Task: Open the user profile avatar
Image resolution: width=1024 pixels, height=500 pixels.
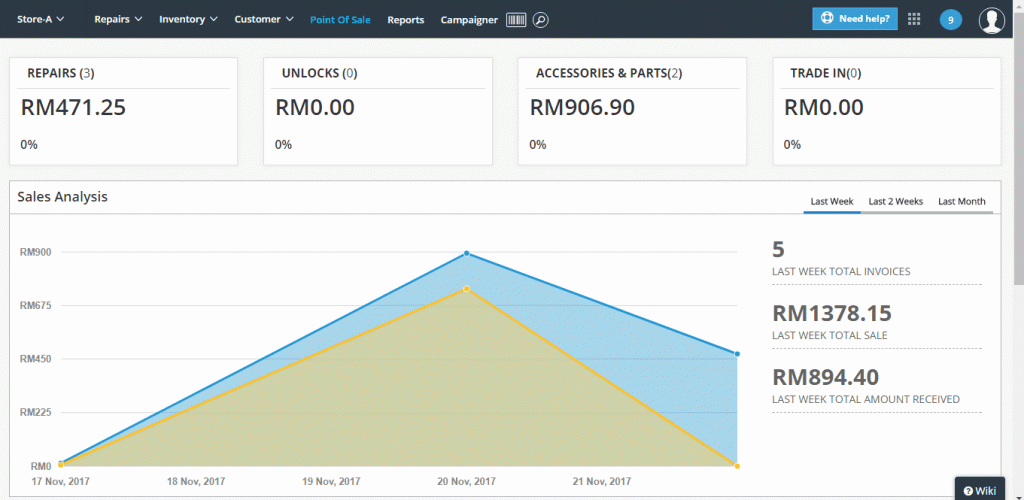Action: tap(991, 20)
